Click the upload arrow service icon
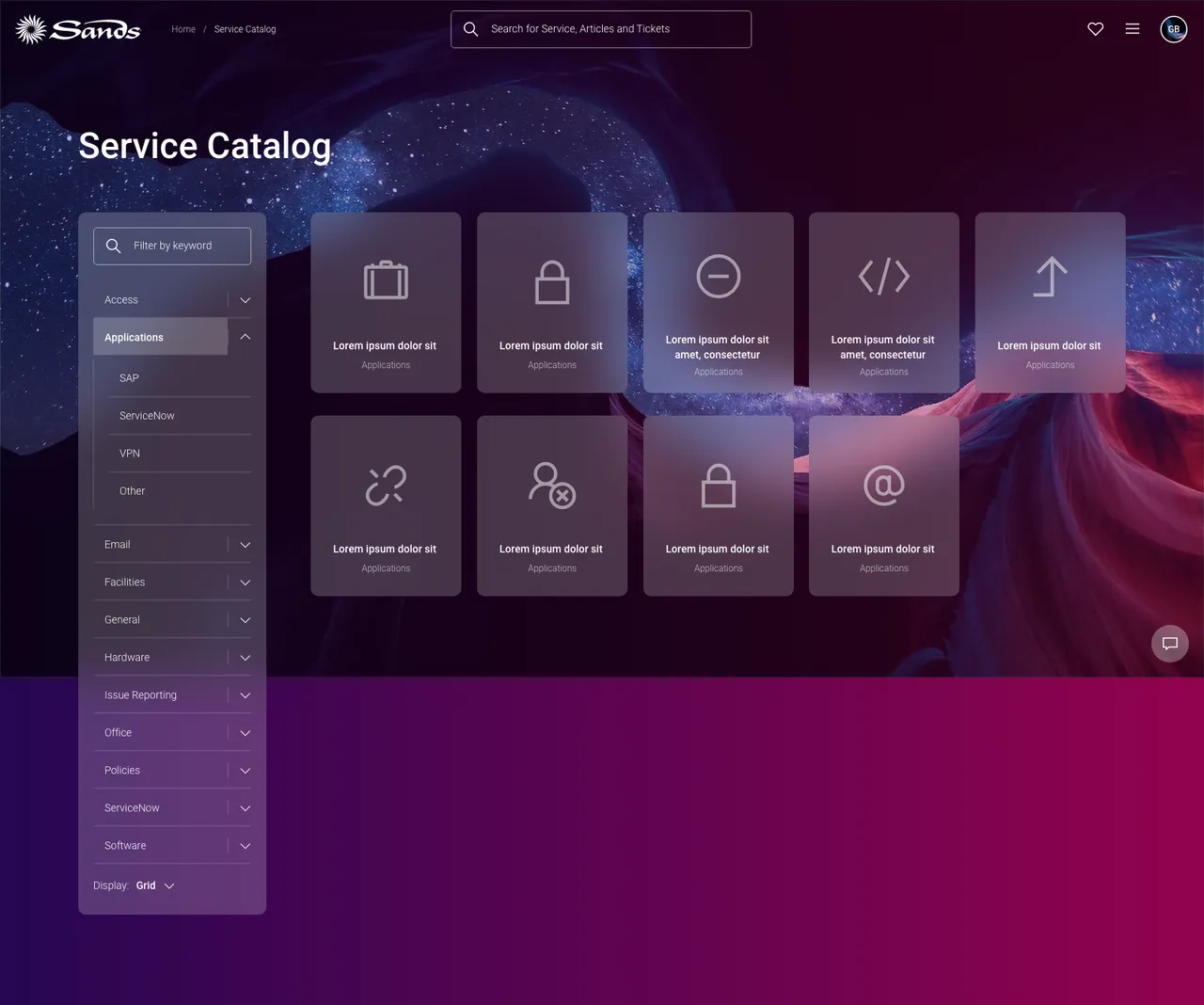1204x1005 pixels. click(1050, 276)
